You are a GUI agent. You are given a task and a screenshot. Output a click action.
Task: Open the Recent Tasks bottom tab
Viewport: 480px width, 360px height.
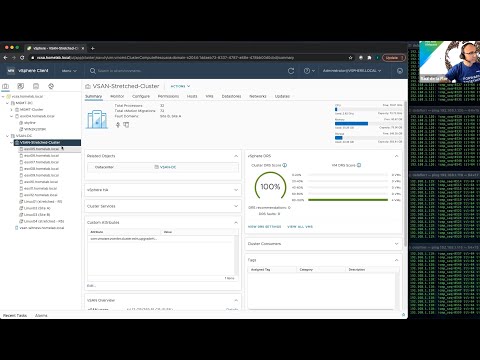point(15,315)
